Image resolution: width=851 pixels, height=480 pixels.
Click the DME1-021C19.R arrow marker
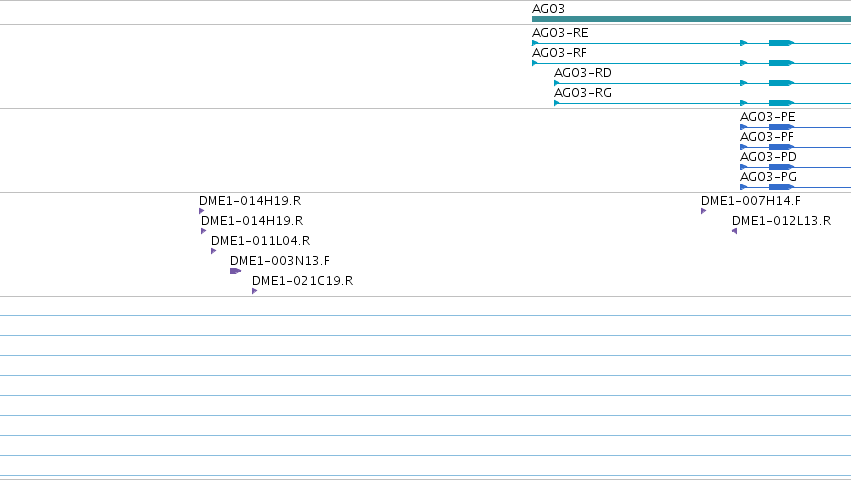[255, 291]
